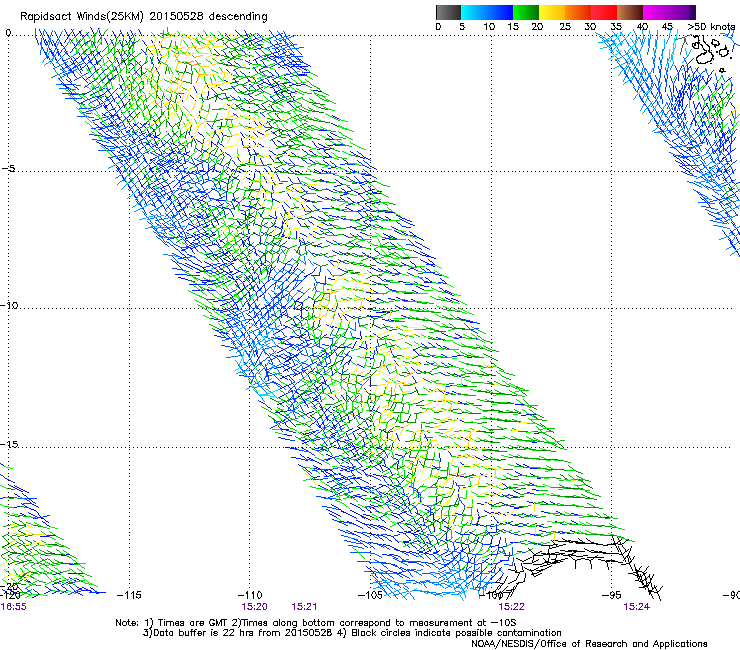Viewport: 740px width, 650px height.
Task: Select the orange 25–30 knots legend segment
Action: tap(578, 12)
